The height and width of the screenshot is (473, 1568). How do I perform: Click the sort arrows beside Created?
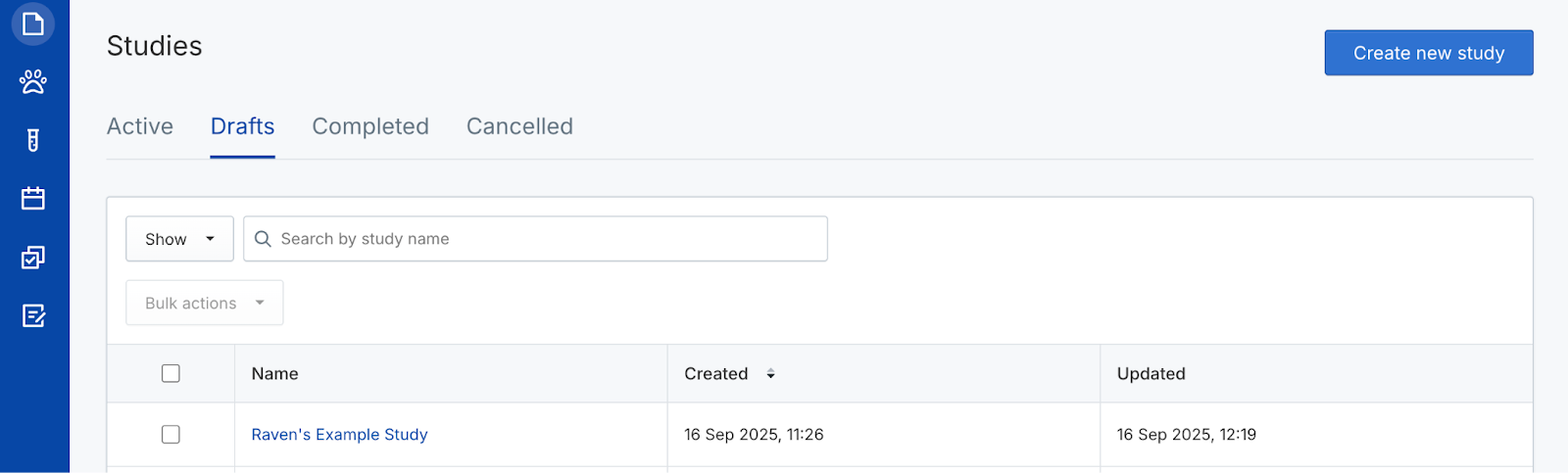click(771, 374)
